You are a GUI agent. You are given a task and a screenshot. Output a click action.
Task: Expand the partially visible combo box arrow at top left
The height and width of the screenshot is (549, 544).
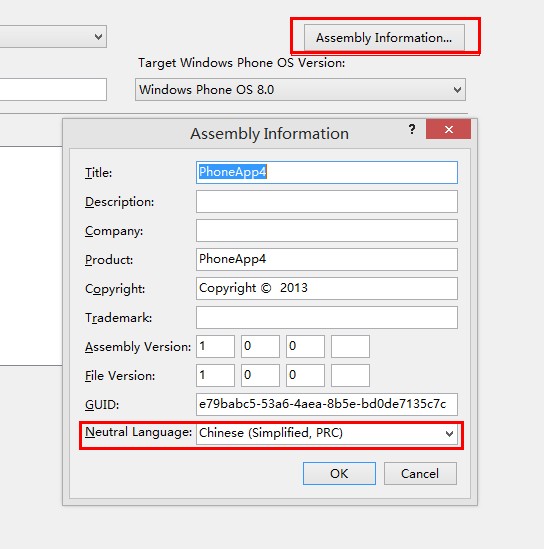pyautogui.click(x=98, y=36)
